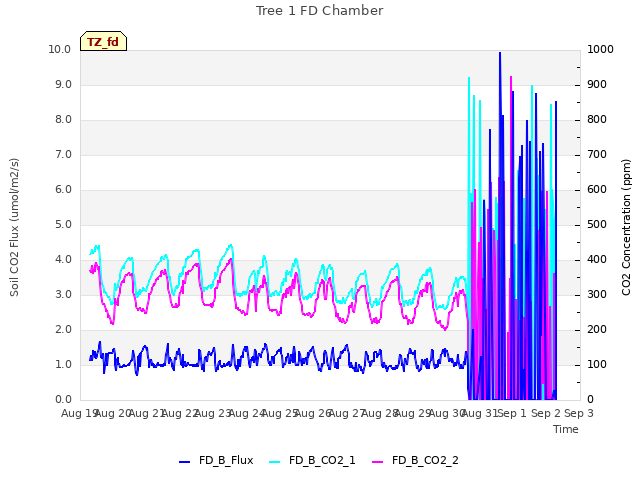Click the chart title Tree 1 FD Chamber
Image resolution: width=640 pixels, height=480 pixels.
pos(320,11)
